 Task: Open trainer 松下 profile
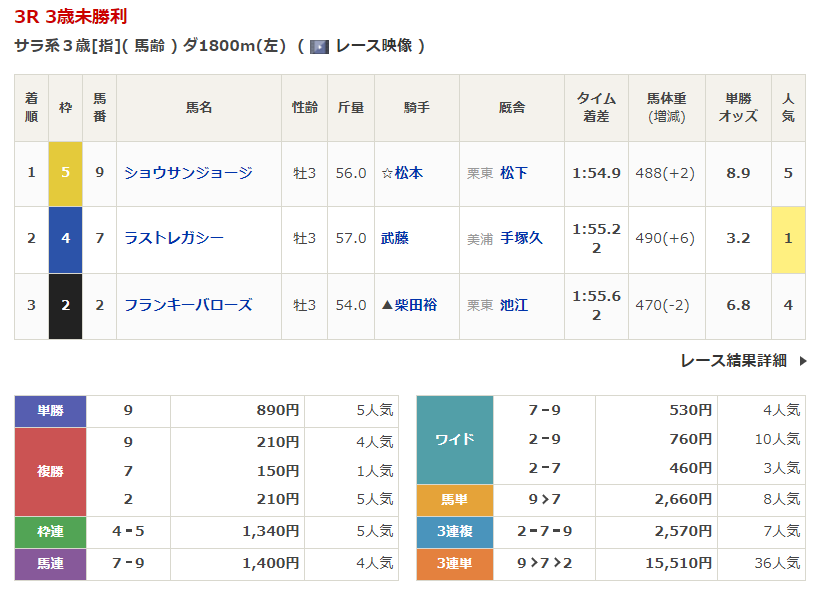pos(514,173)
